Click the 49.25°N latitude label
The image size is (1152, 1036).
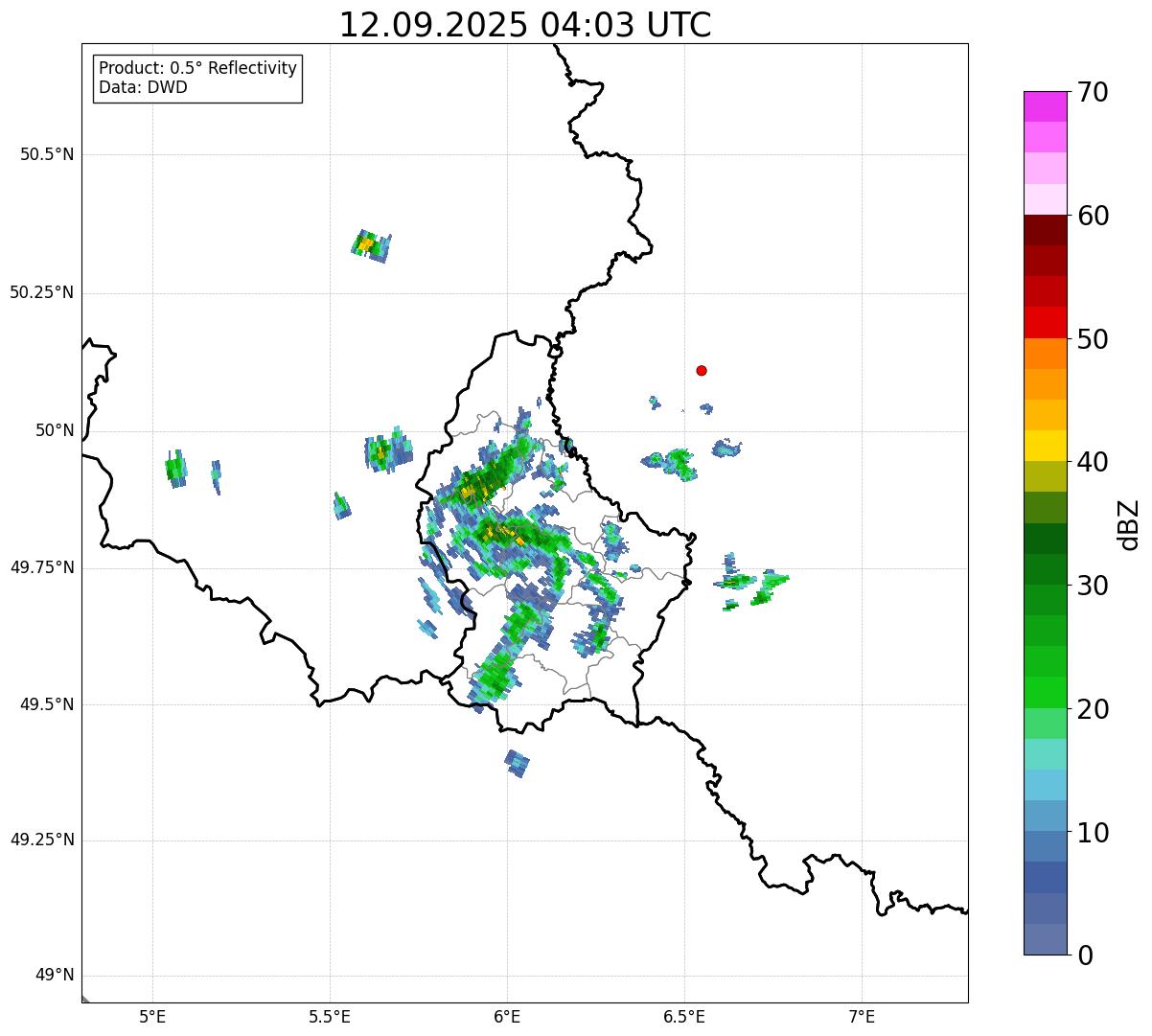(x=41, y=840)
